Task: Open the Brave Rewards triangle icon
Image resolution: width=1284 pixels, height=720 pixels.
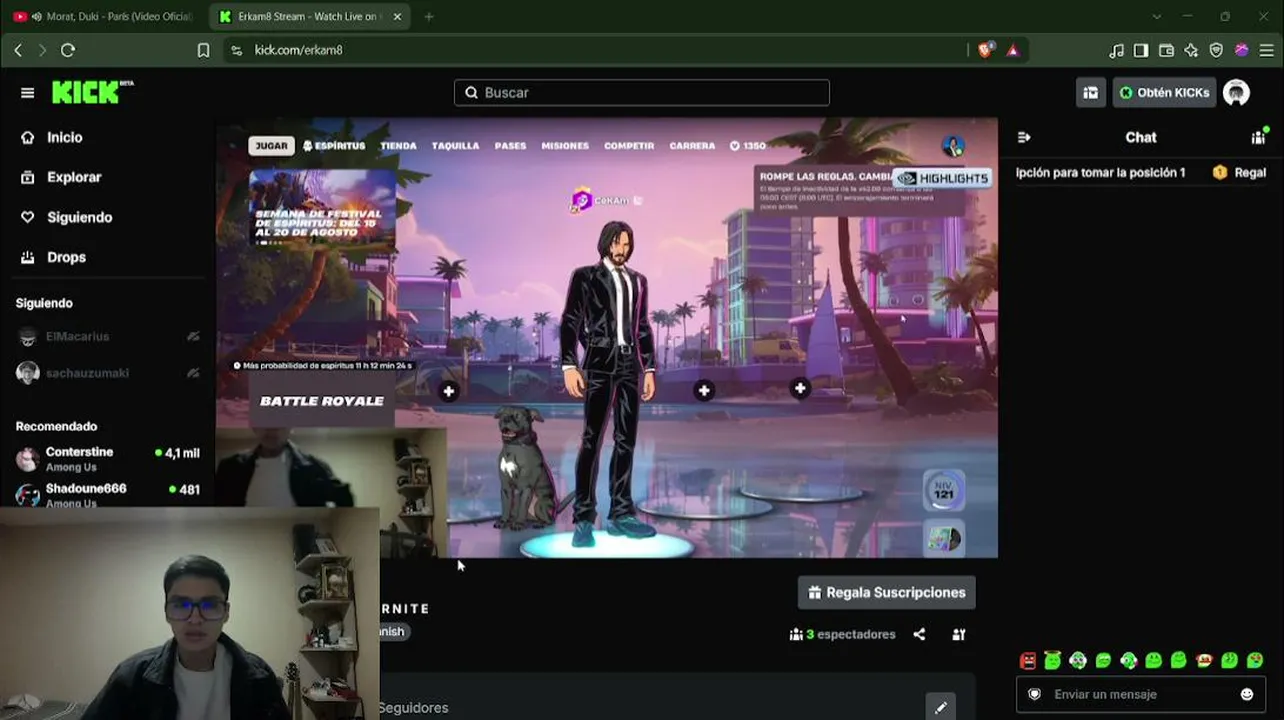Action: 1012,50
